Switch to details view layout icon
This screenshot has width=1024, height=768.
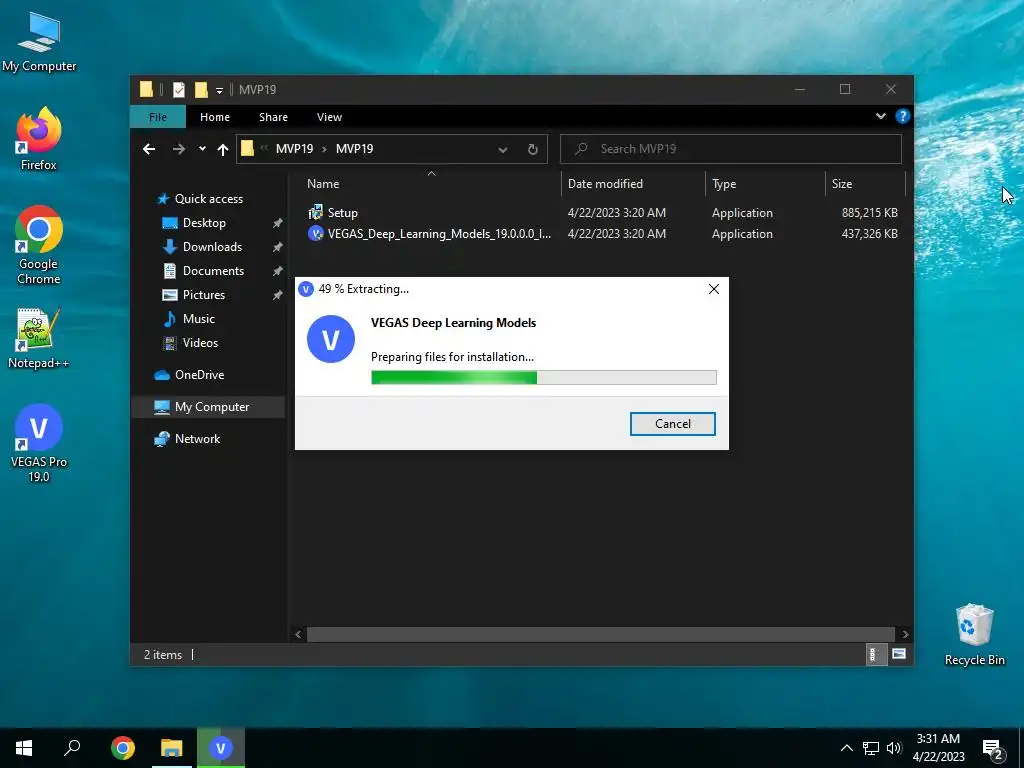pos(874,654)
